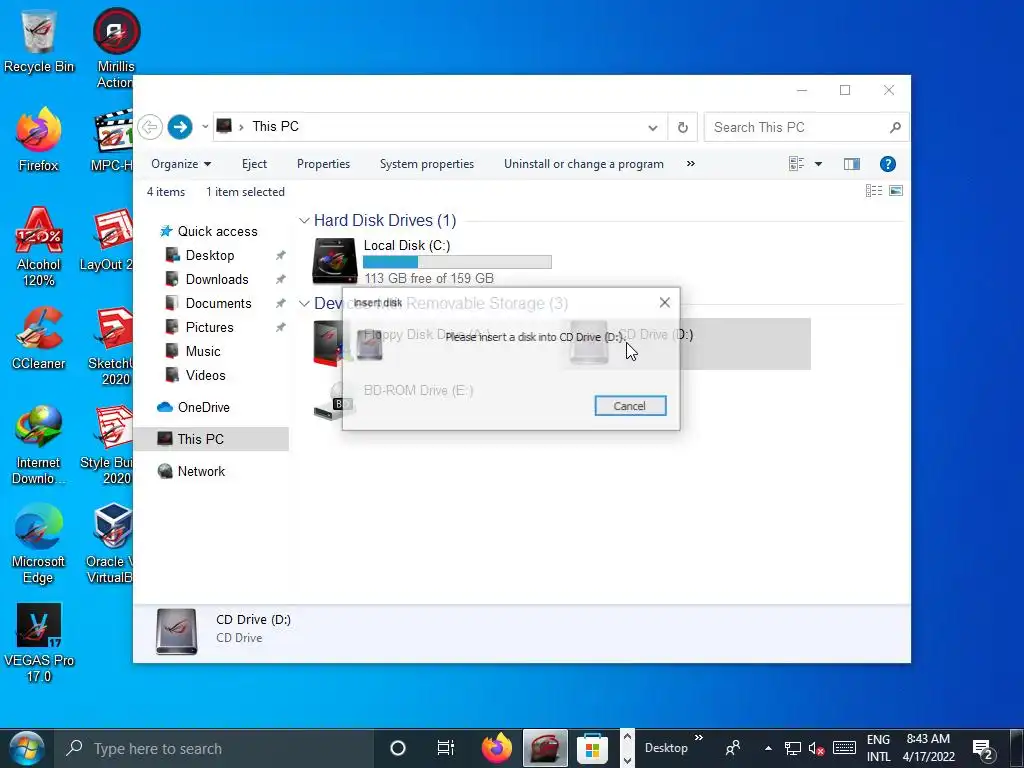Open Documents in the navigation pane
The image size is (1024, 768).
(218, 304)
